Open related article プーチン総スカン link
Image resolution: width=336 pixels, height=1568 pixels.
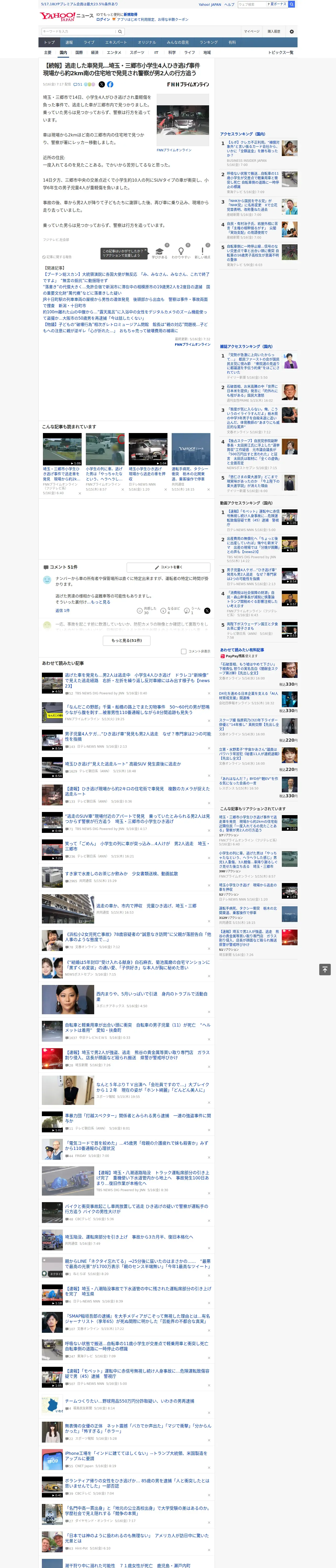126,278
